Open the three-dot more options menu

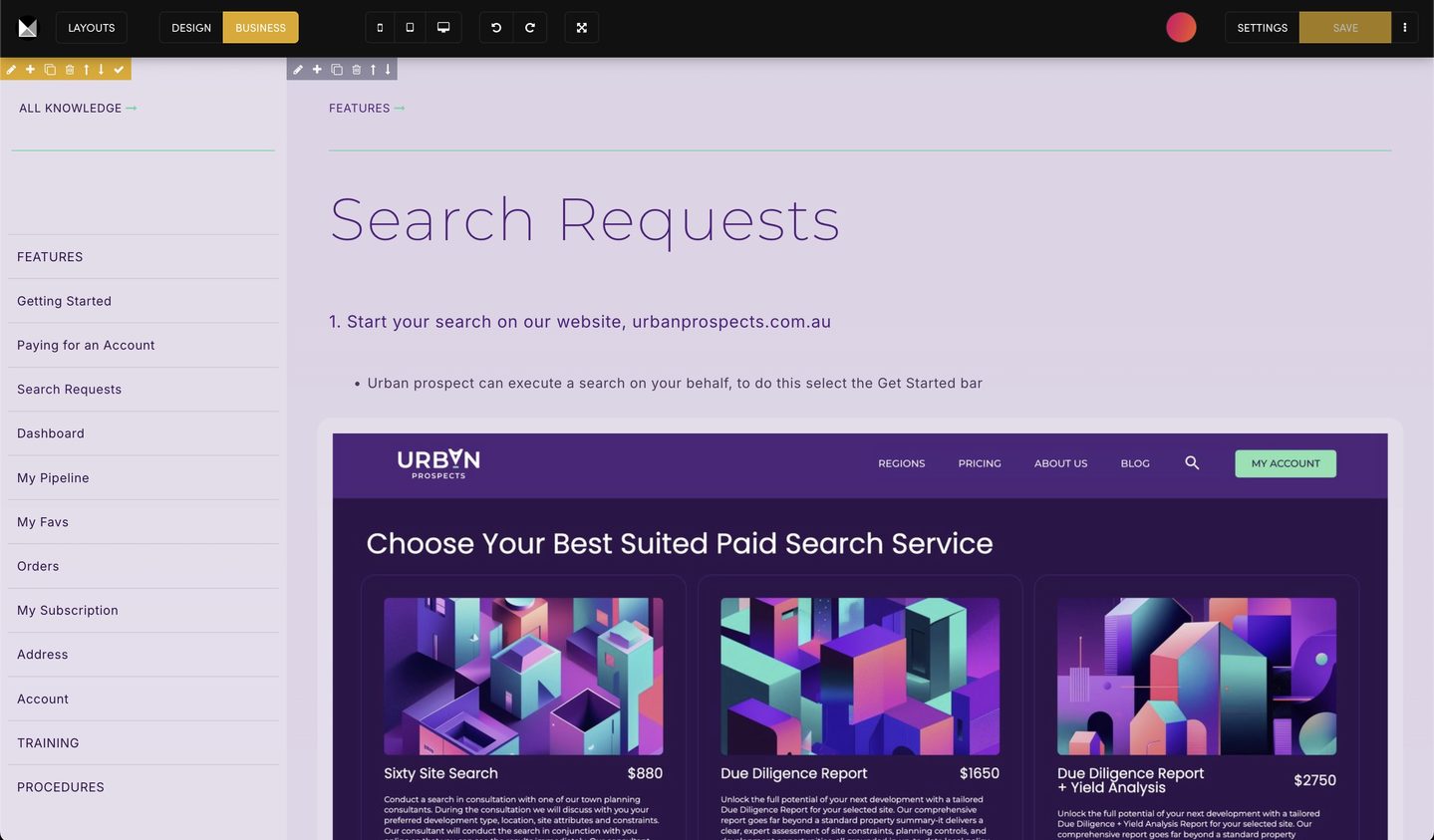tap(1405, 28)
